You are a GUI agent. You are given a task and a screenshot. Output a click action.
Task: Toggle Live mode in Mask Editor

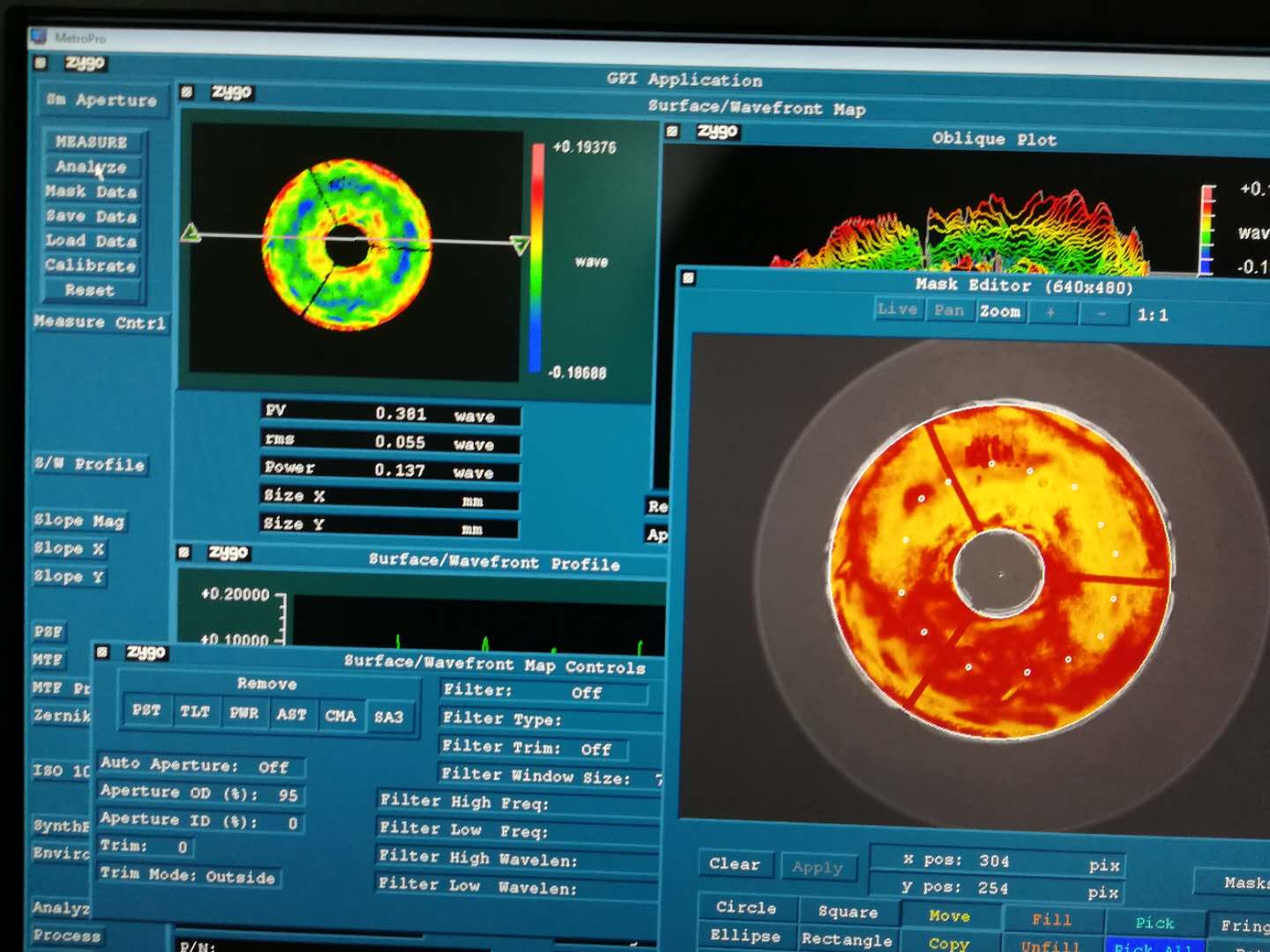(x=898, y=309)
